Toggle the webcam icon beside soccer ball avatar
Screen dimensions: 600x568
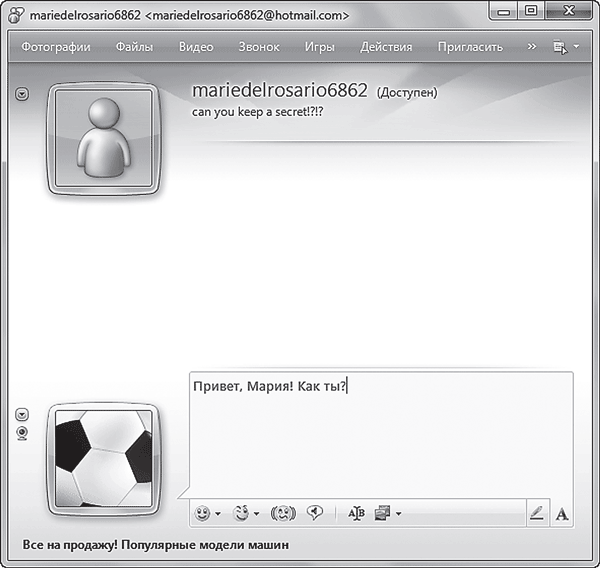(x=23, y=432)
